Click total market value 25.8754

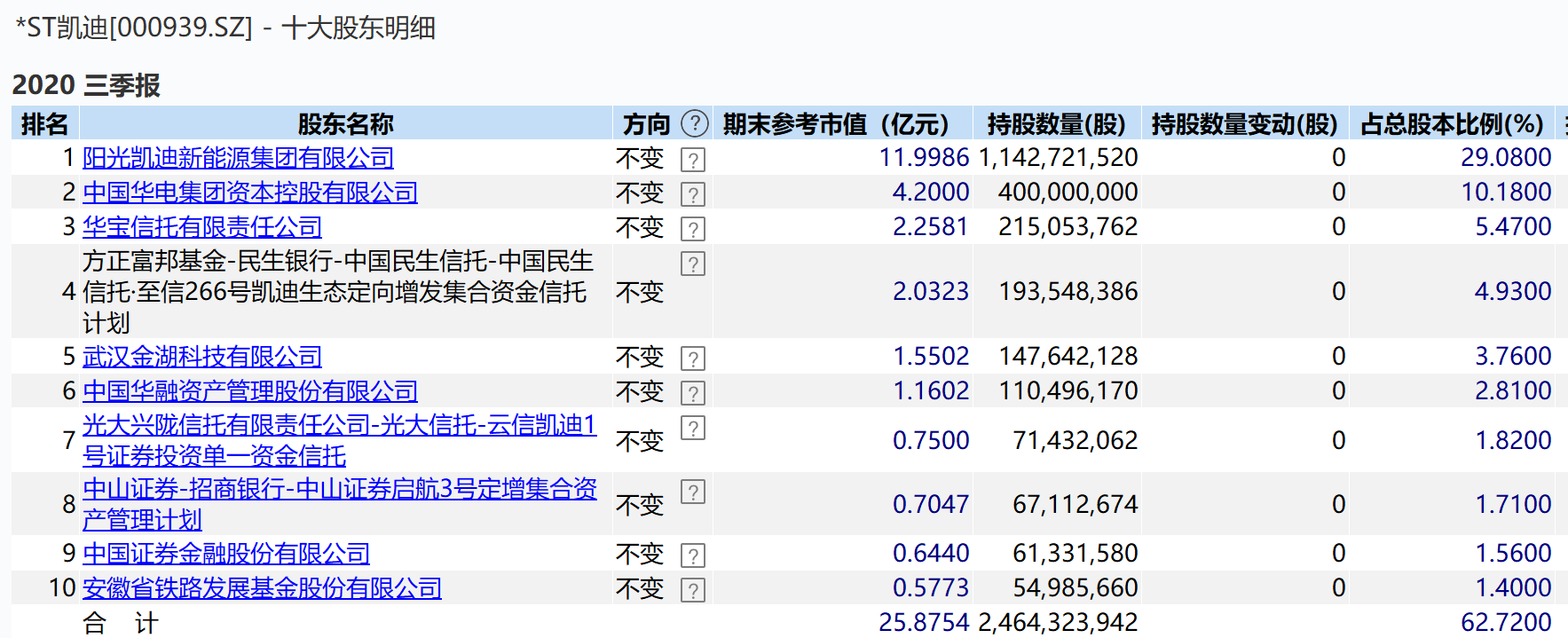(x=924, y=623)
